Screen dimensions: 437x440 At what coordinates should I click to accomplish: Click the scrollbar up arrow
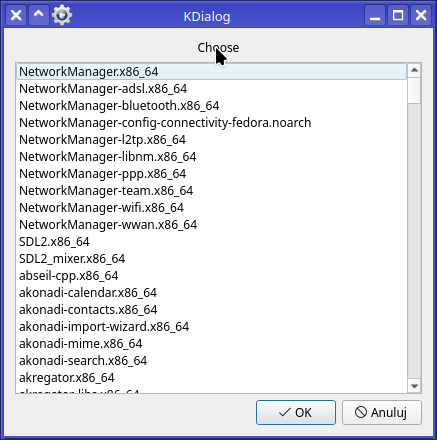click(414, 70)
